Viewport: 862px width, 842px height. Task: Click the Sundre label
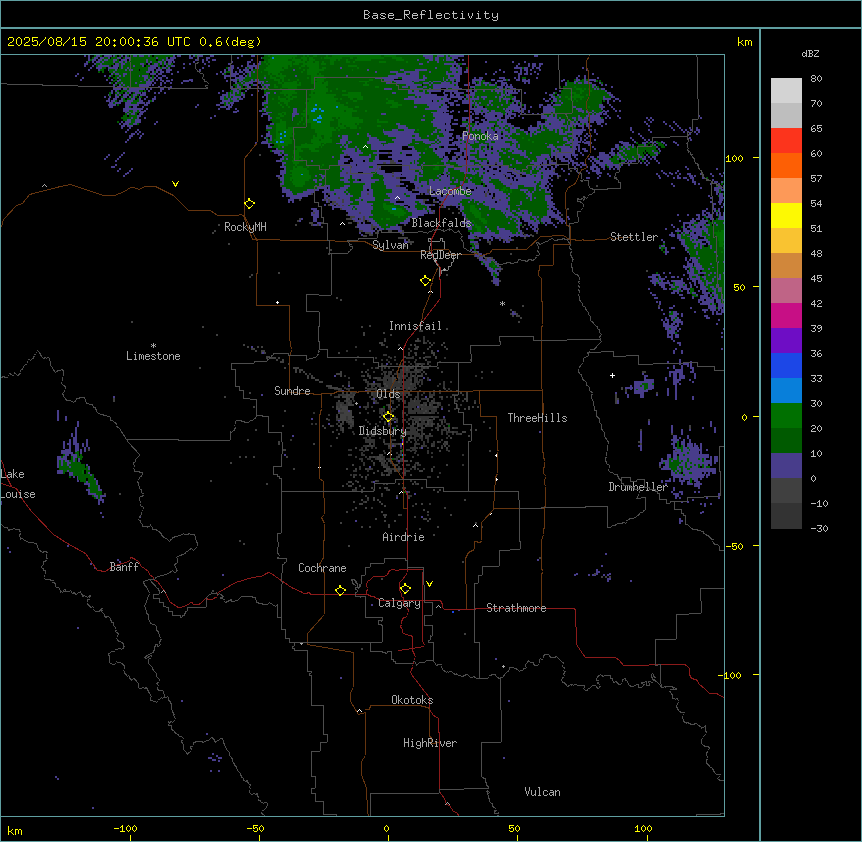[292, 391]
